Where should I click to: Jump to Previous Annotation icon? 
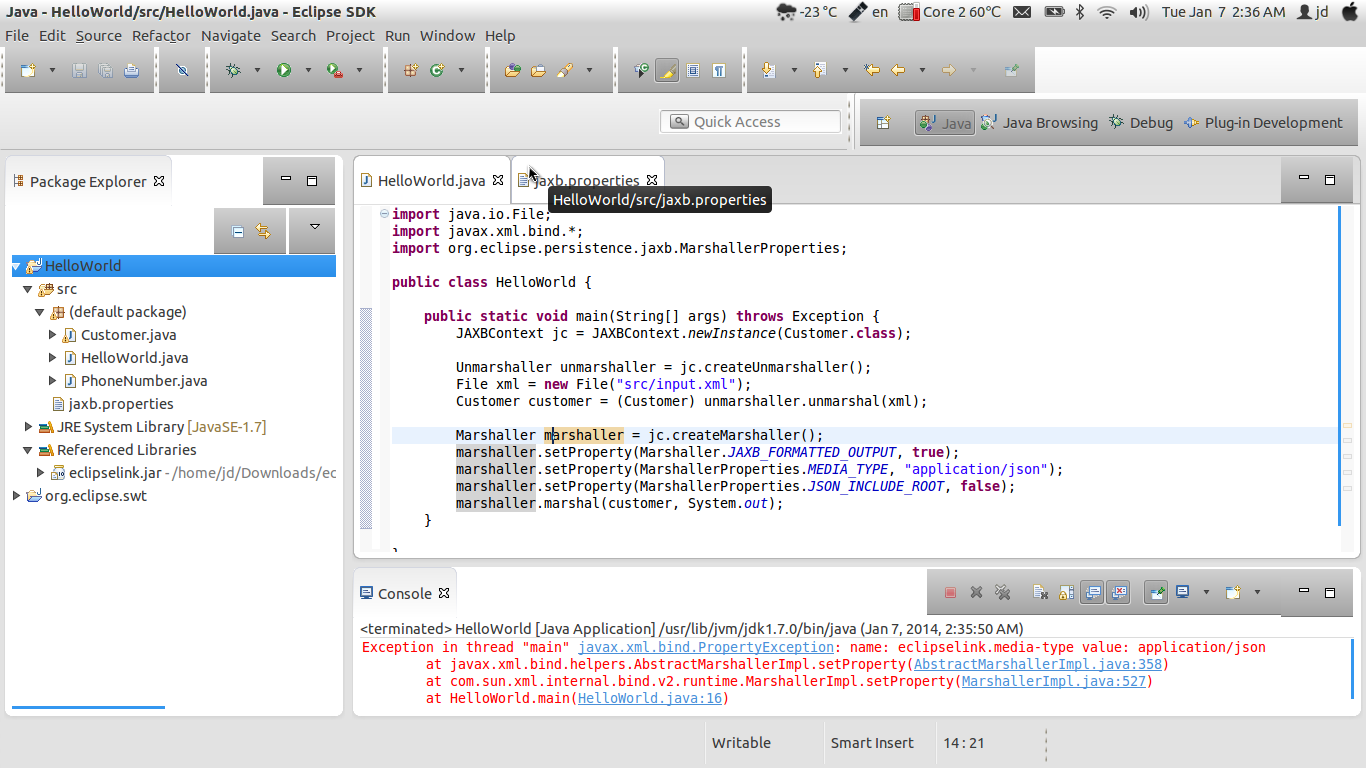819,70
